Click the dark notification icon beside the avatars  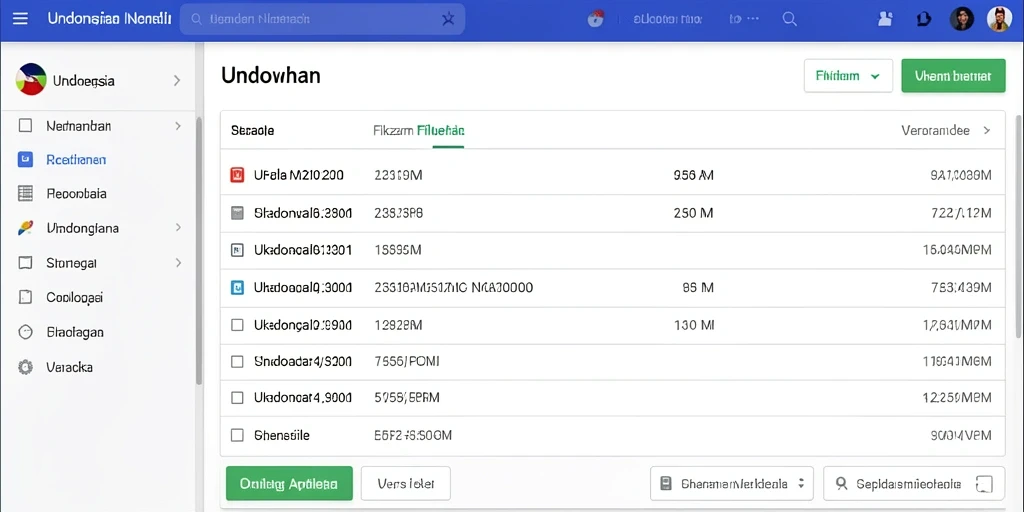923,19
